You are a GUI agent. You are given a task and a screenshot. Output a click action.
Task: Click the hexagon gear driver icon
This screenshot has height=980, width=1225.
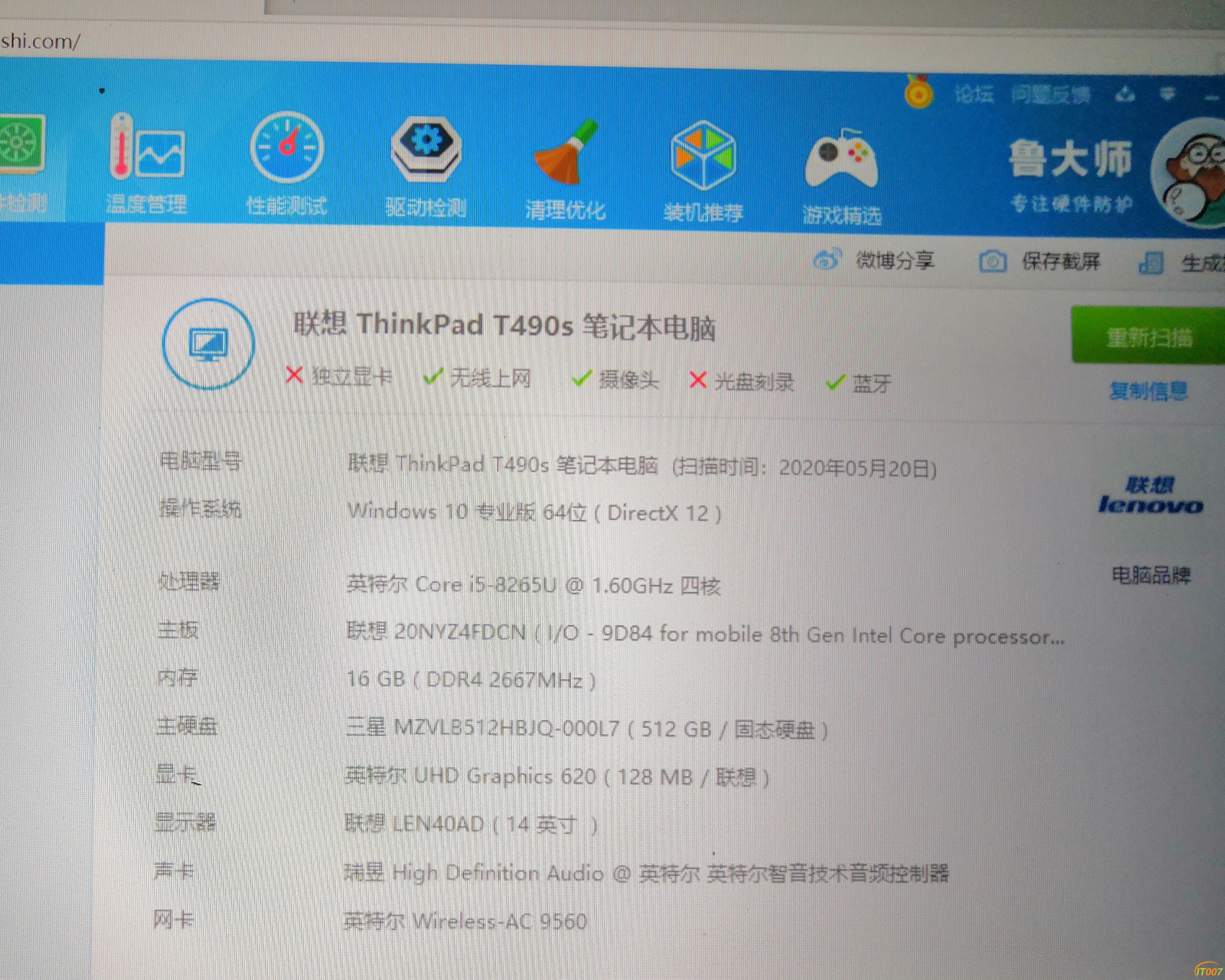(426, 149)
